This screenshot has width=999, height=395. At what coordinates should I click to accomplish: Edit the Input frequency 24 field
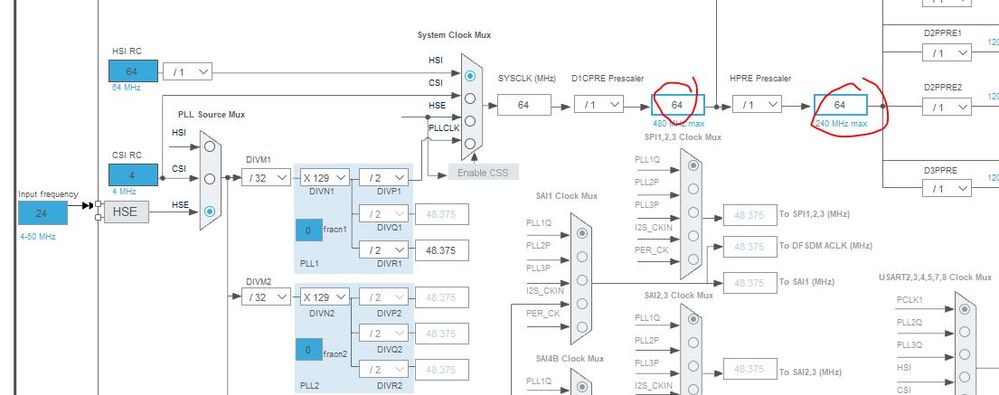point(42,213)
